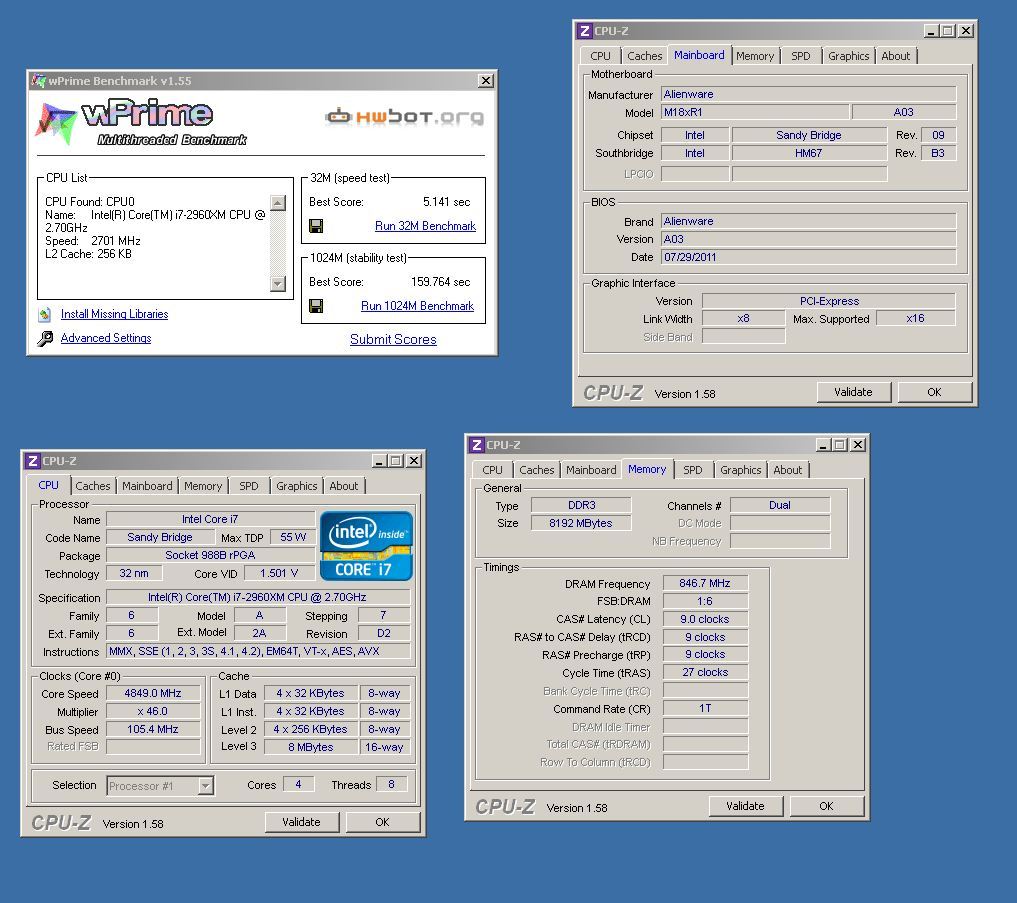
Task: Click the Advanced Settings wrench icon
Action: tap(45, 338)
